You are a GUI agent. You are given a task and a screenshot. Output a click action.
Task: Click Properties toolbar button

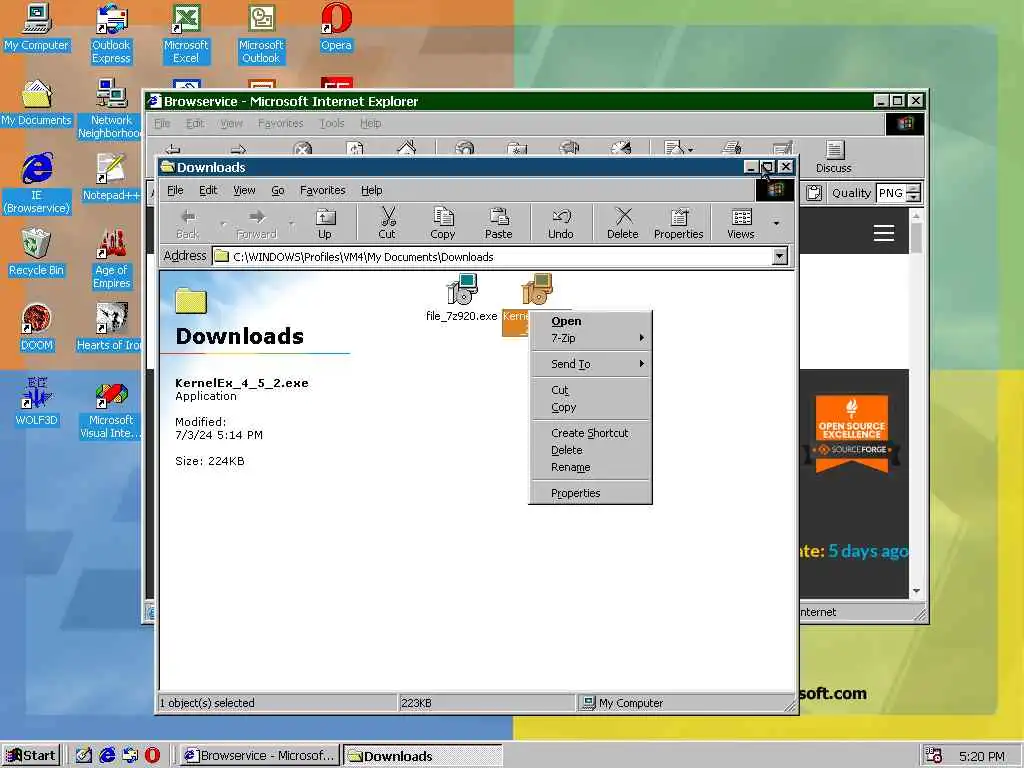(679, 223)
